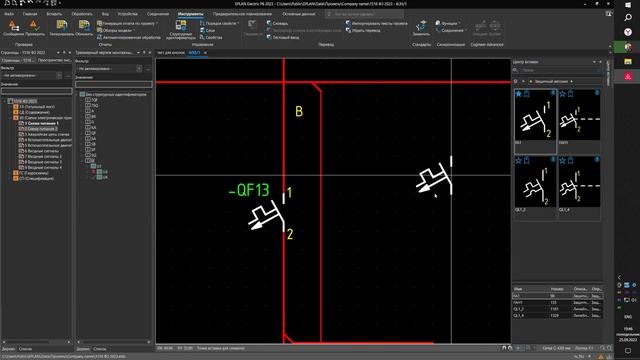Click the search icon in insert center
Screen dimensions: 640x360
point(516,70)
